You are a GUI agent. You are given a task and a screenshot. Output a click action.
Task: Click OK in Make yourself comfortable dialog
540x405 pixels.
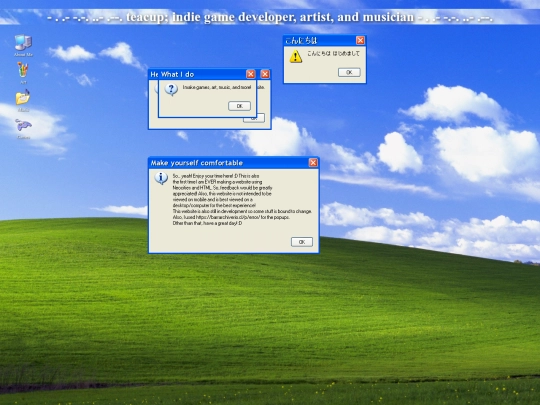pyautogui.click(x=302, y=242)
